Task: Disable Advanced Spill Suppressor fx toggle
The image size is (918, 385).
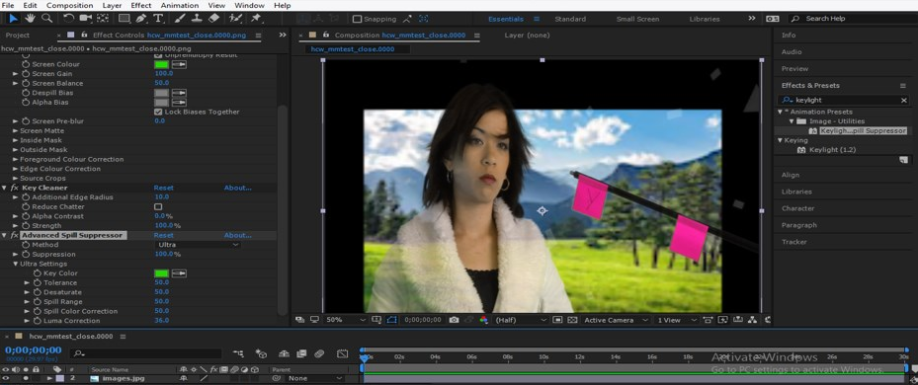Action: (x=15, y=235)
